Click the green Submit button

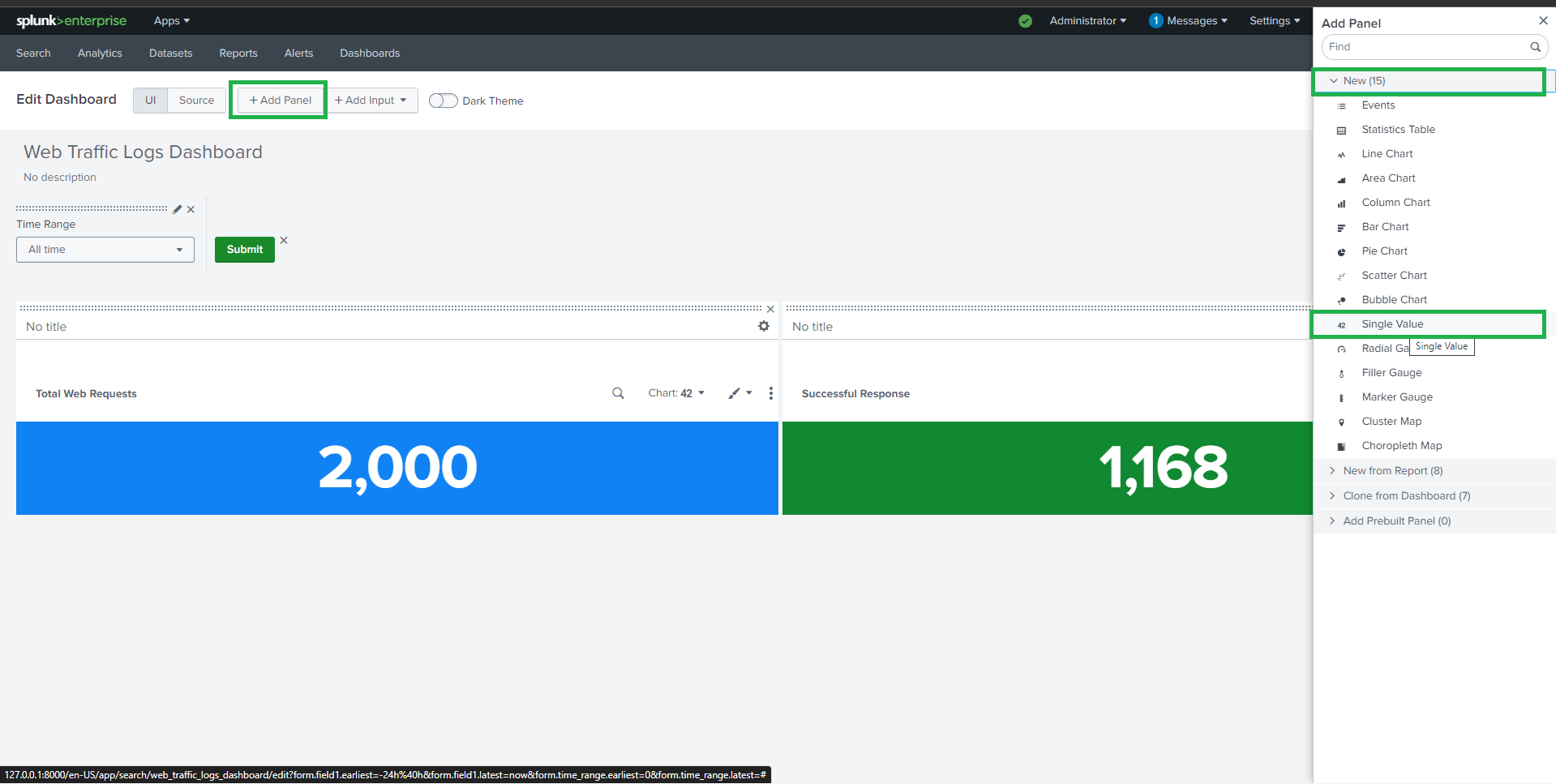(245, 250)
